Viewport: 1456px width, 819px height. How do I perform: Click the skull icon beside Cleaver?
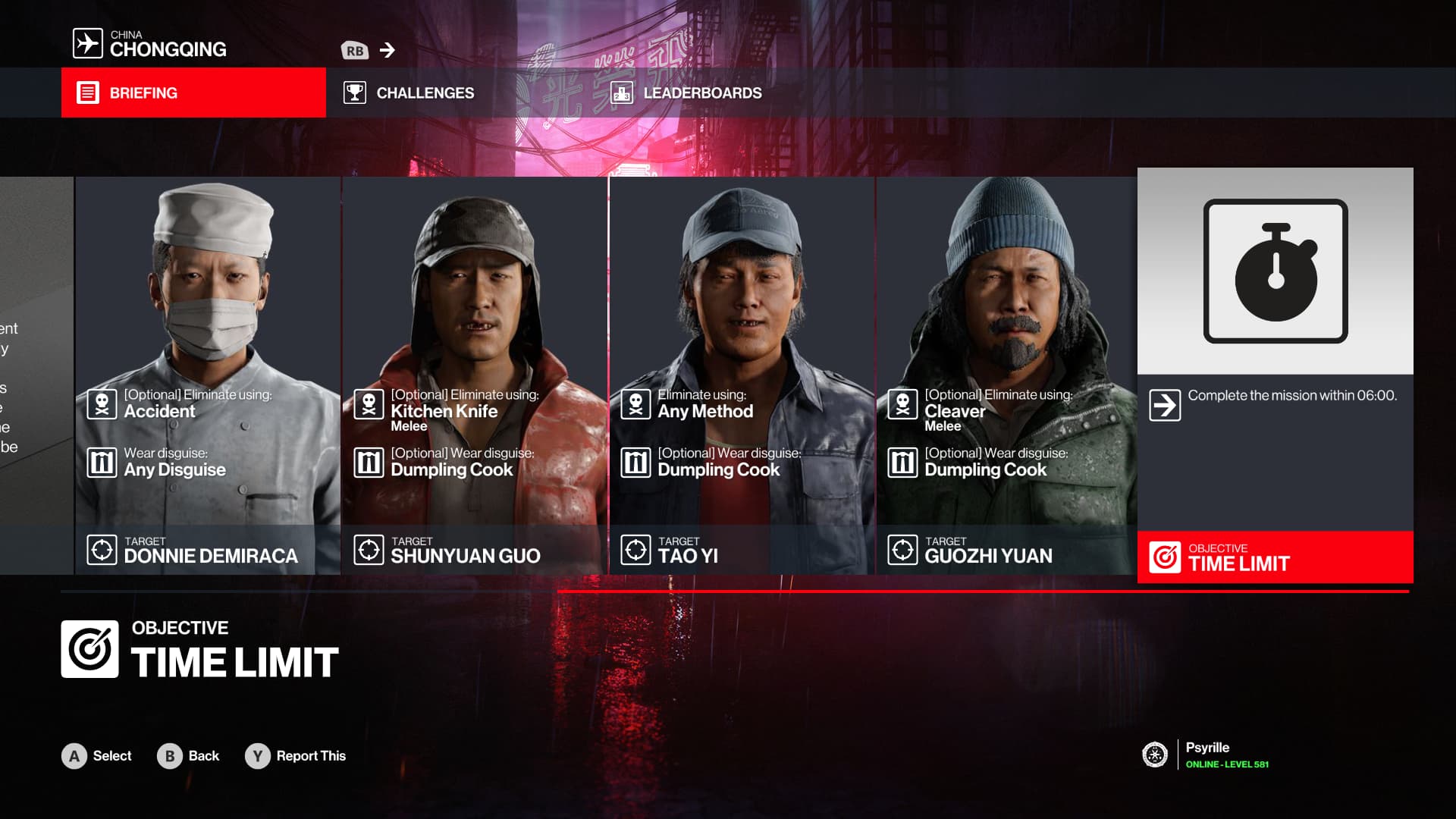[902, 404]
